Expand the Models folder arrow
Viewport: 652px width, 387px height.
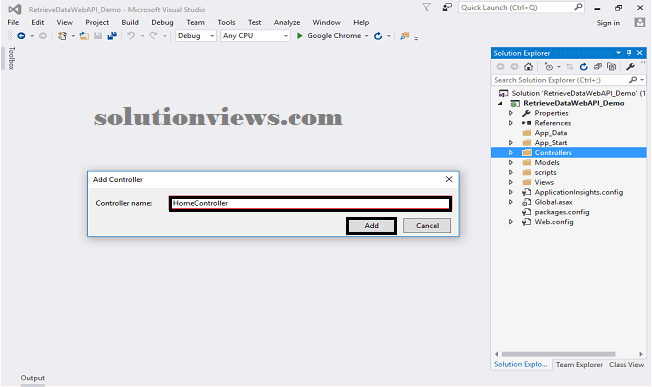pyautogui.click(x=511, y=163)
